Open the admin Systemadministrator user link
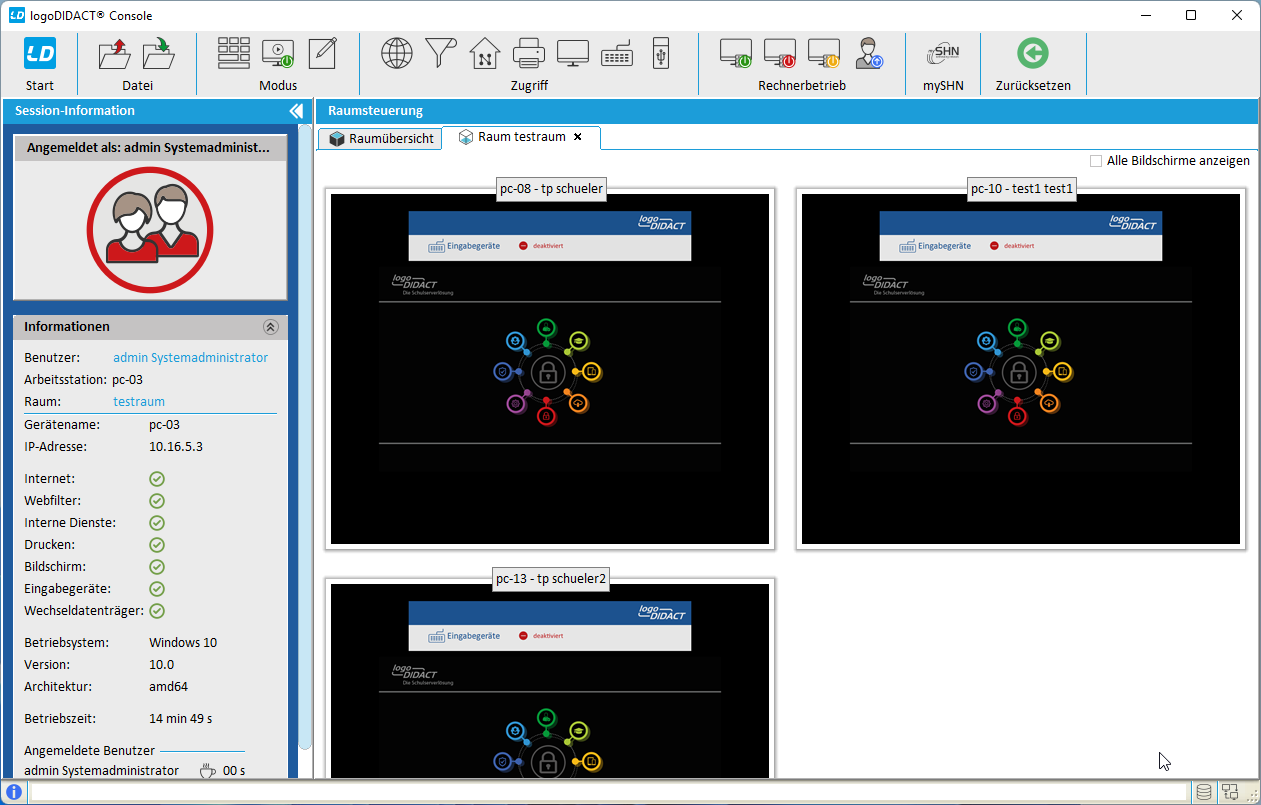The width and height of the screenshot is (1261, 805). pyautogui.click(x=190, y=358)
